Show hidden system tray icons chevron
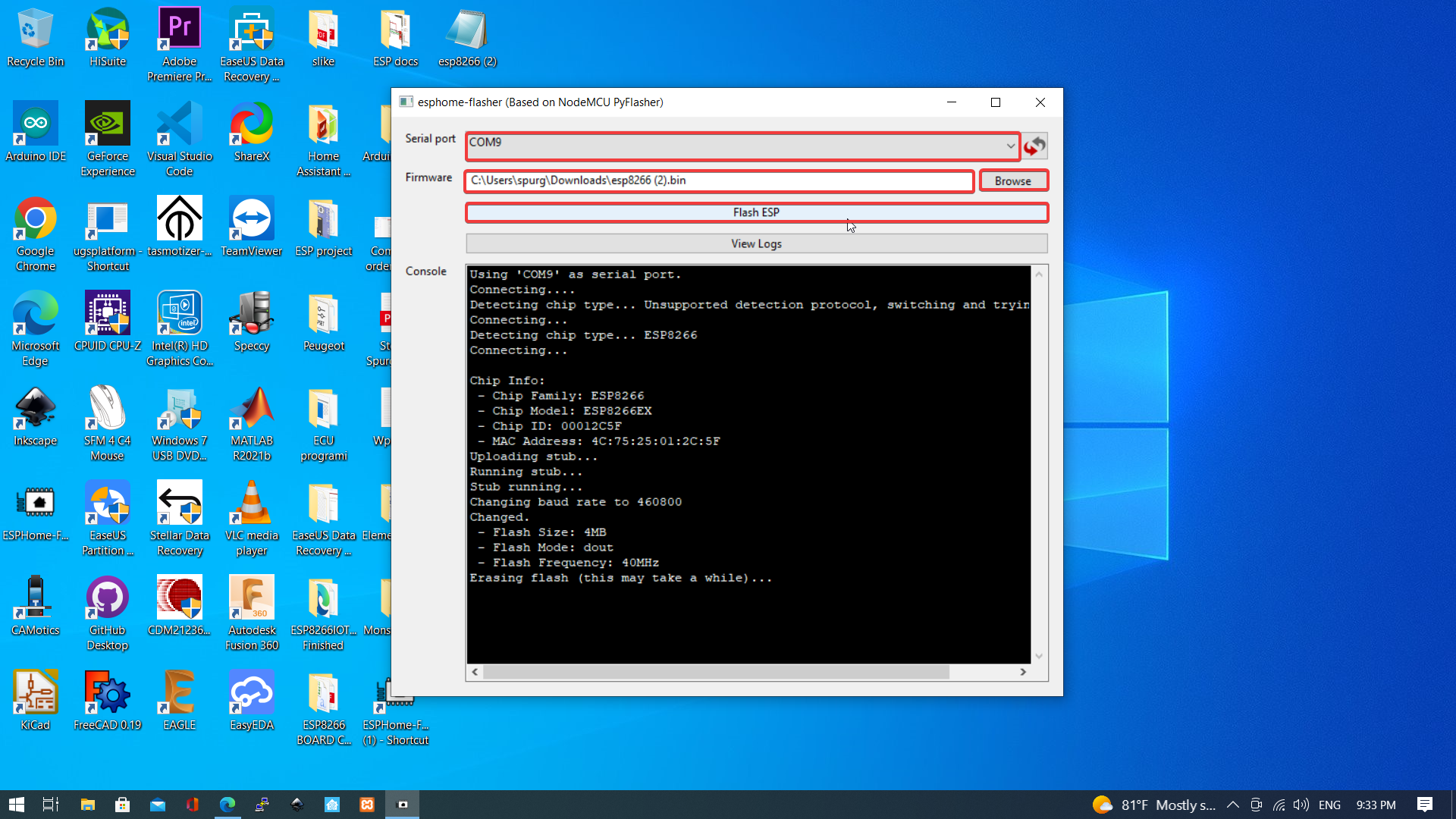 click(1232, 805)
